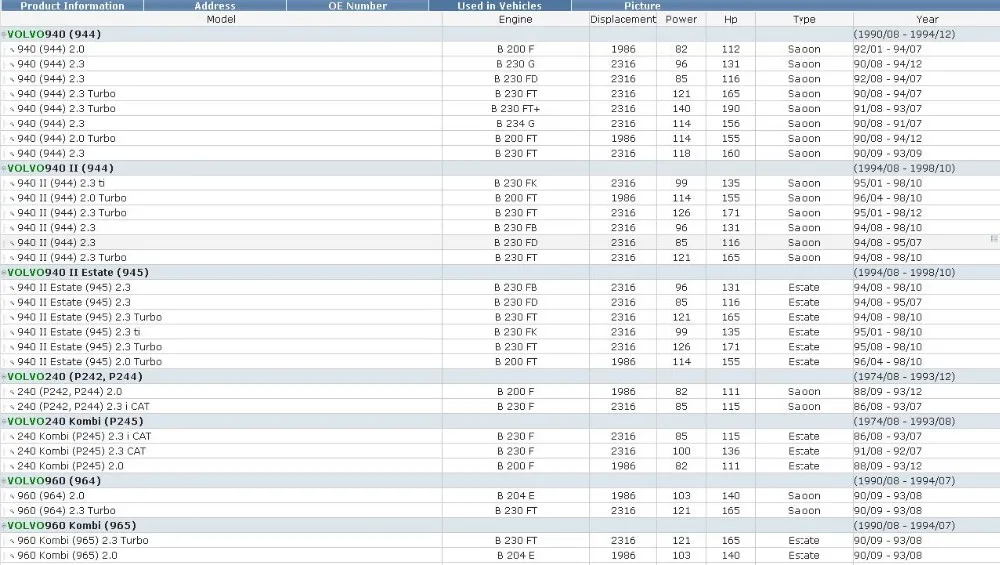
Task: Collapse the VOLVO960 (964) group
Action: point(4,481)
